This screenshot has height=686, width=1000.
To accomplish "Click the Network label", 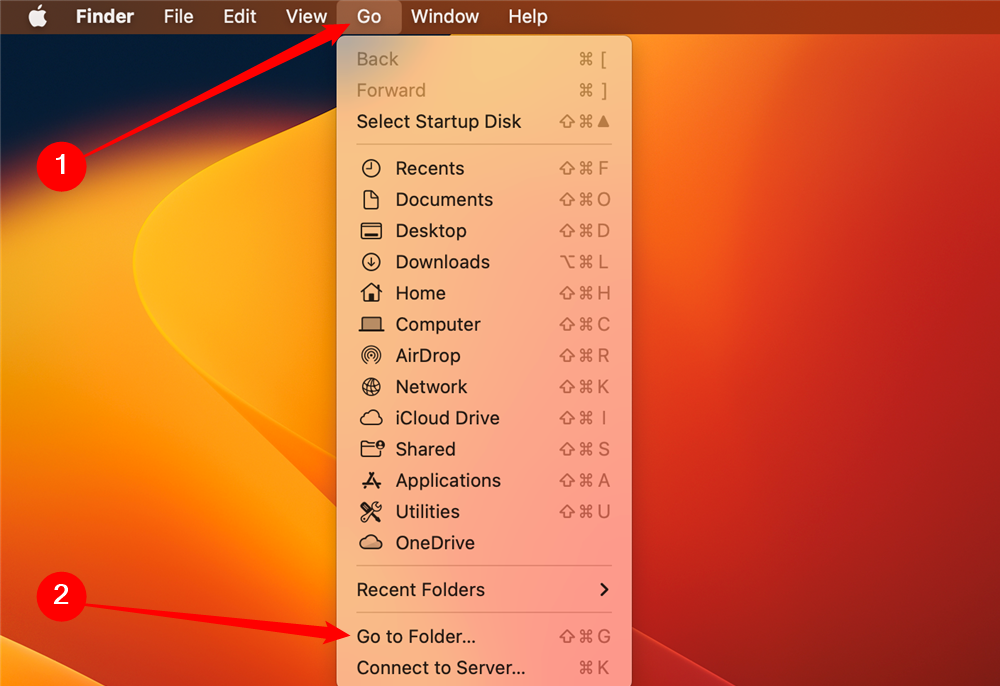I will pos(432,387).
